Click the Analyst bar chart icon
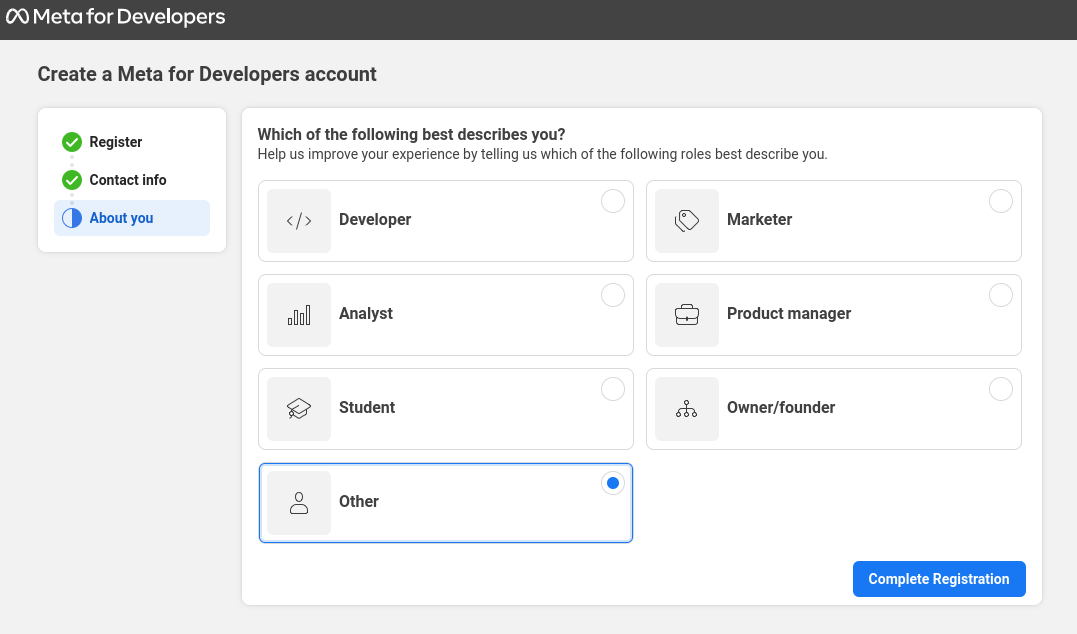 point(299,315)
